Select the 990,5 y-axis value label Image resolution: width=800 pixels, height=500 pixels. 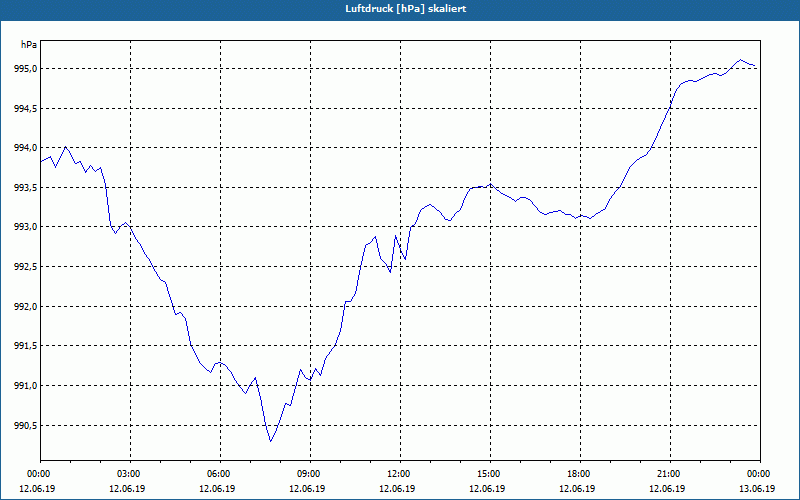pyautogui.click(x=26, y=426)
